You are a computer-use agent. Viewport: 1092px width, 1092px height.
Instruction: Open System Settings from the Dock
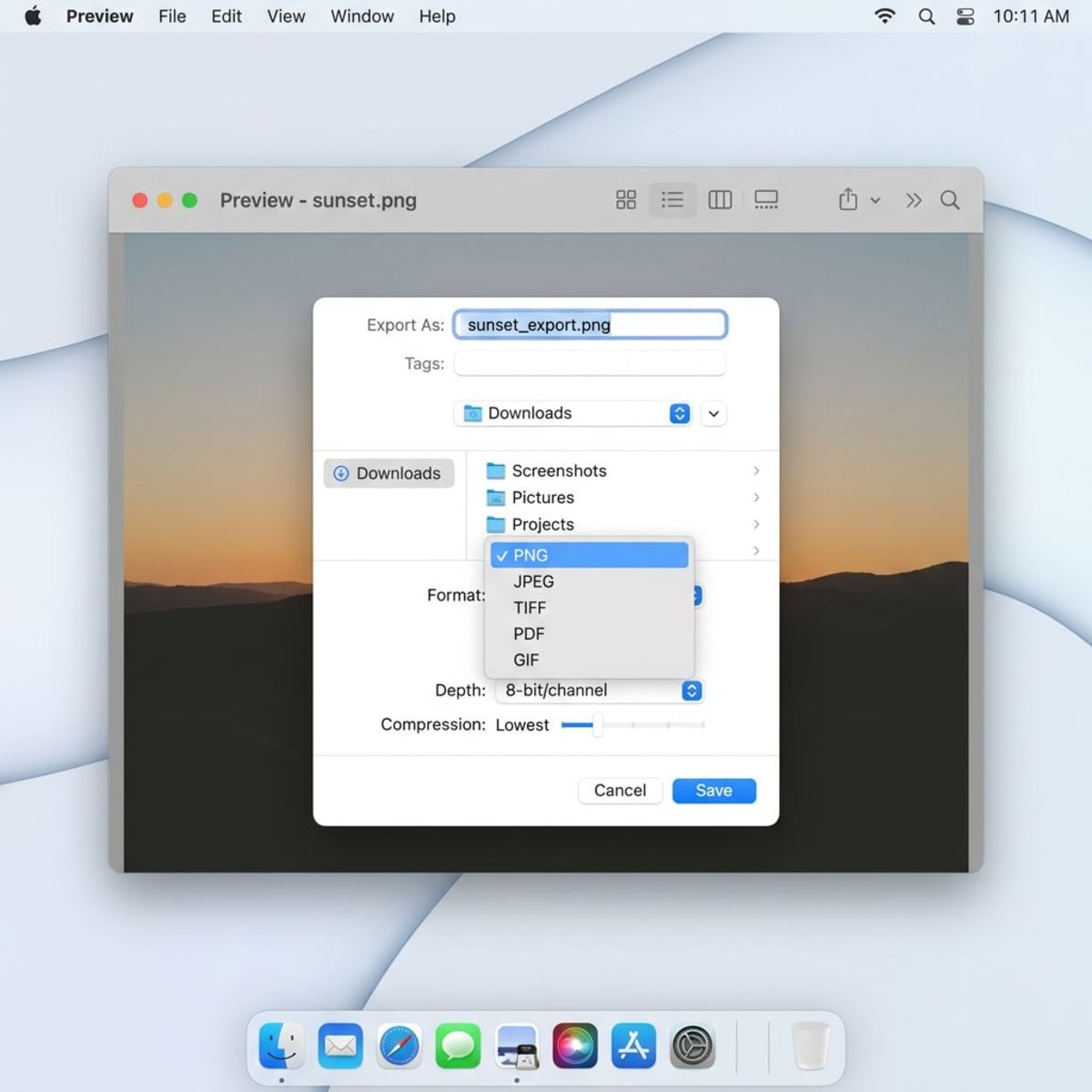(693, 1046)
